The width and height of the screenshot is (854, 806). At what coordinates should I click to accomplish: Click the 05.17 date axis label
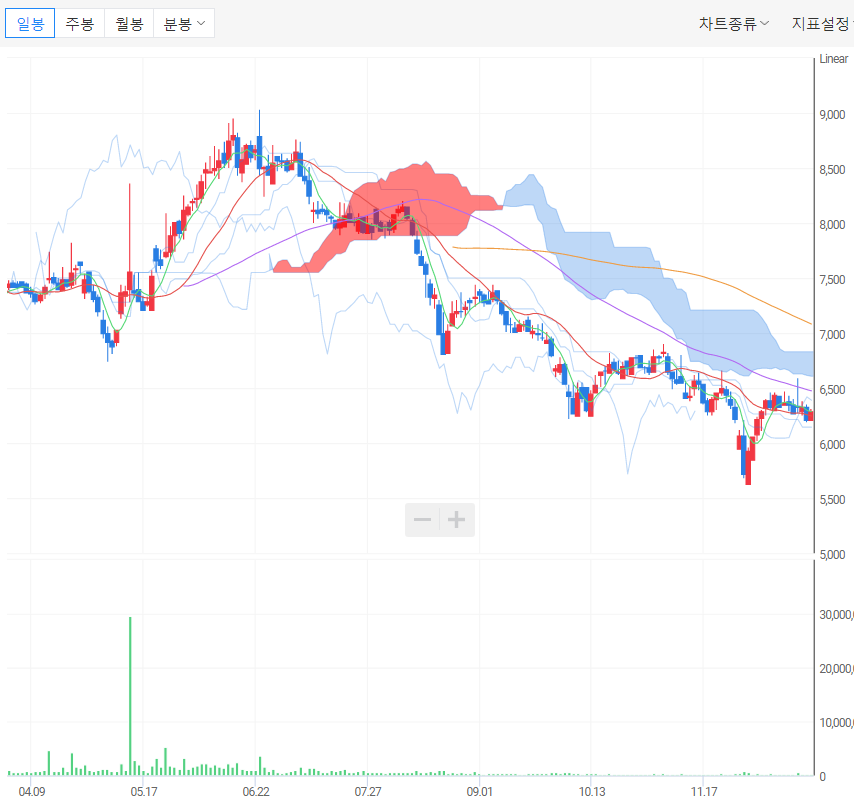click(144, 791)
